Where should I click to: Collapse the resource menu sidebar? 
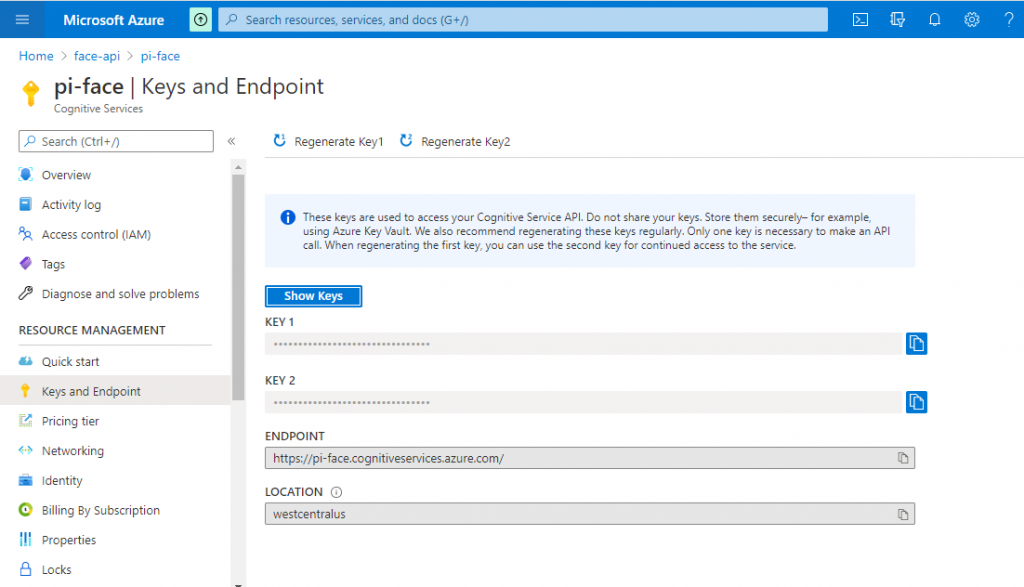[232, 141]
